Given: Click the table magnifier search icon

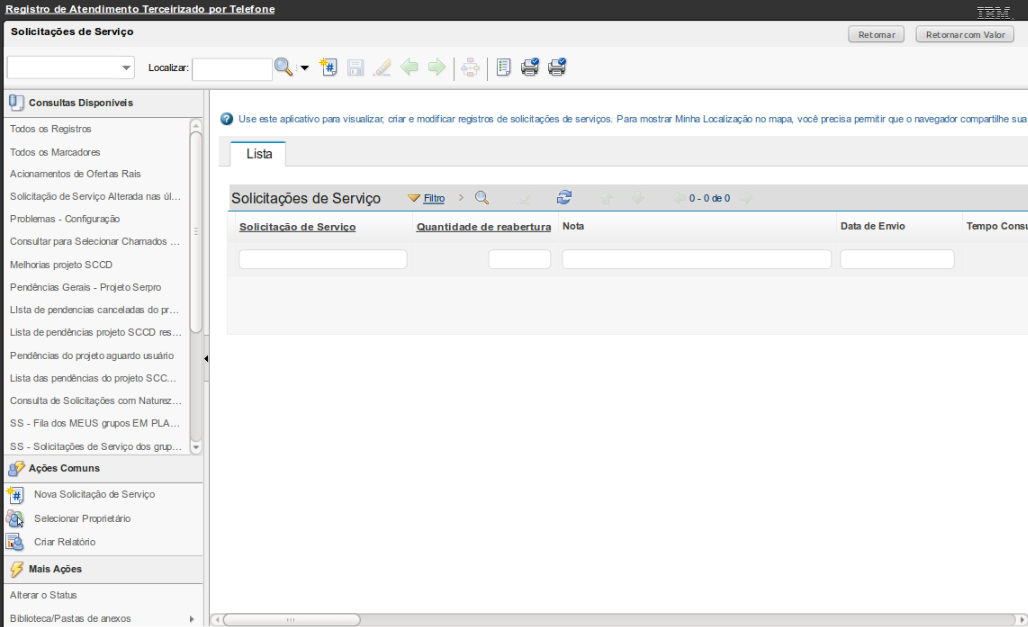Looking at the screenshot, I should pos(481,198).
